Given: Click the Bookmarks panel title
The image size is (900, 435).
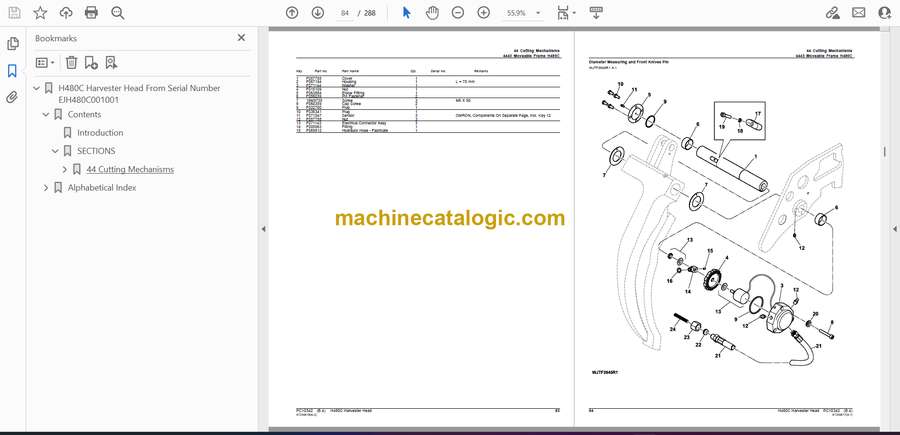Looking at the screenshot, I should click(56, 38).
